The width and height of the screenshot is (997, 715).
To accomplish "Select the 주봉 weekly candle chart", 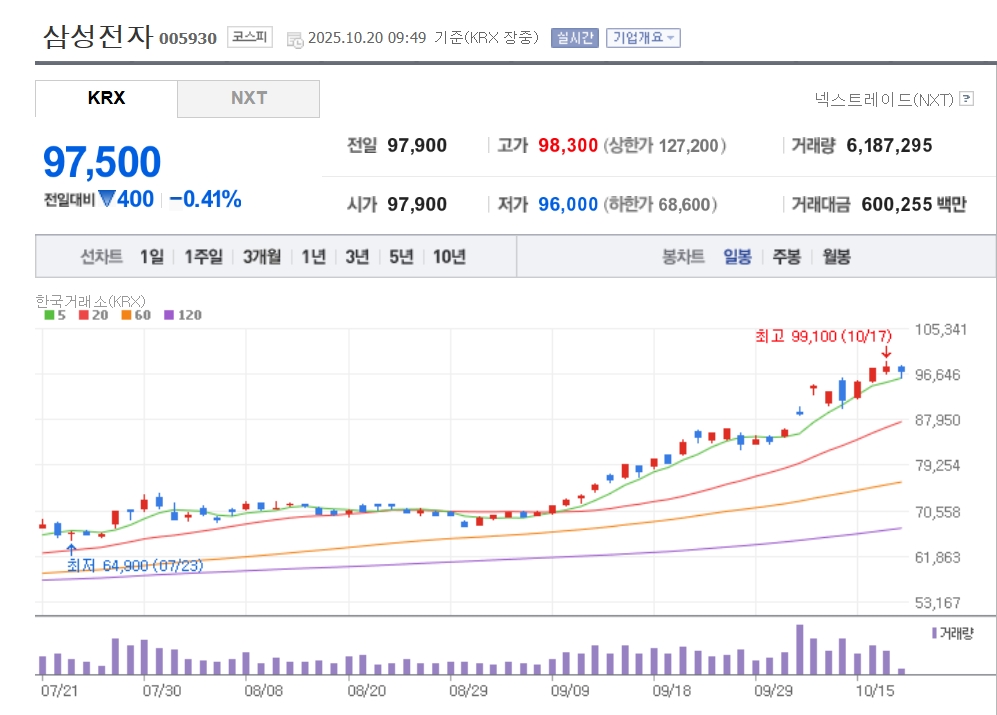I will (786, 257).
